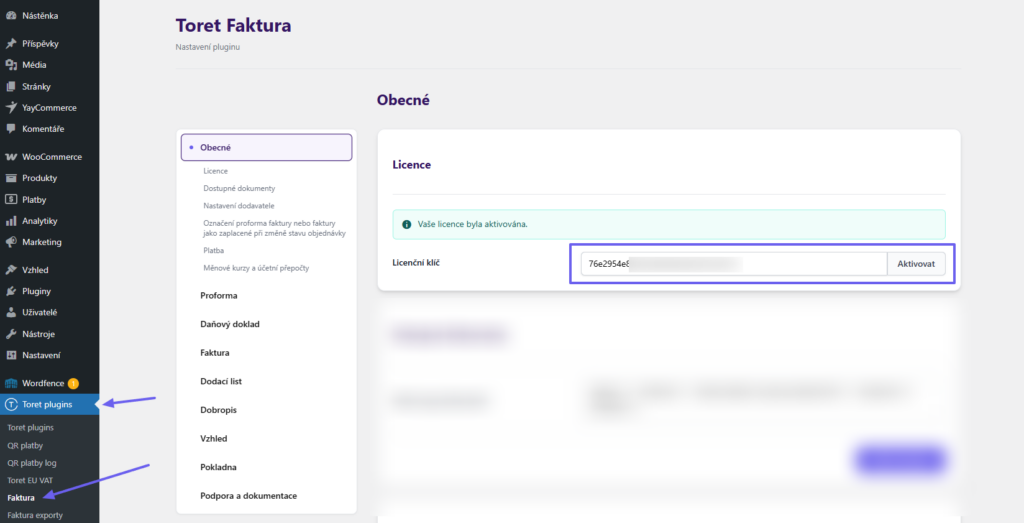
Task: Jump to Licence subsection link
Action: coord(216,171)
